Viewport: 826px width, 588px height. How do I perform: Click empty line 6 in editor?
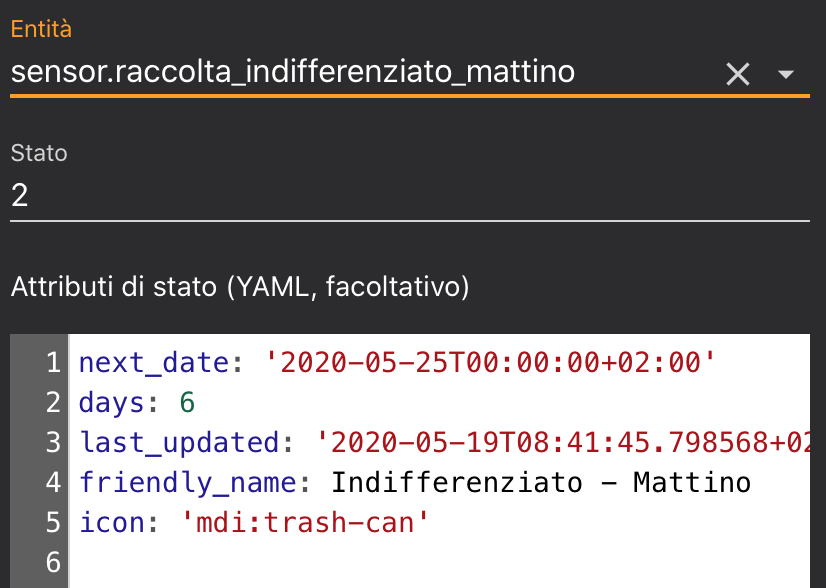tap(400, 563)
